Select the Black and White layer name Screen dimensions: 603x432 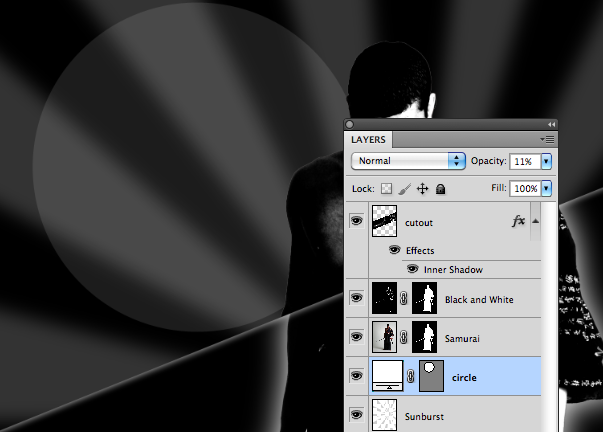(479, 299)
